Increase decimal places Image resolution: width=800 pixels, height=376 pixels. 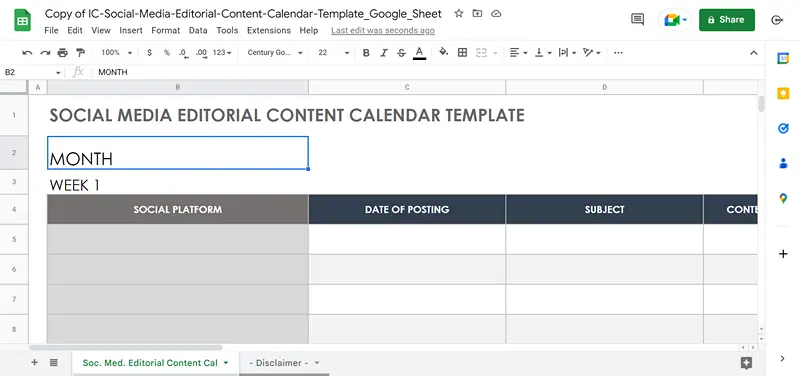202,53
